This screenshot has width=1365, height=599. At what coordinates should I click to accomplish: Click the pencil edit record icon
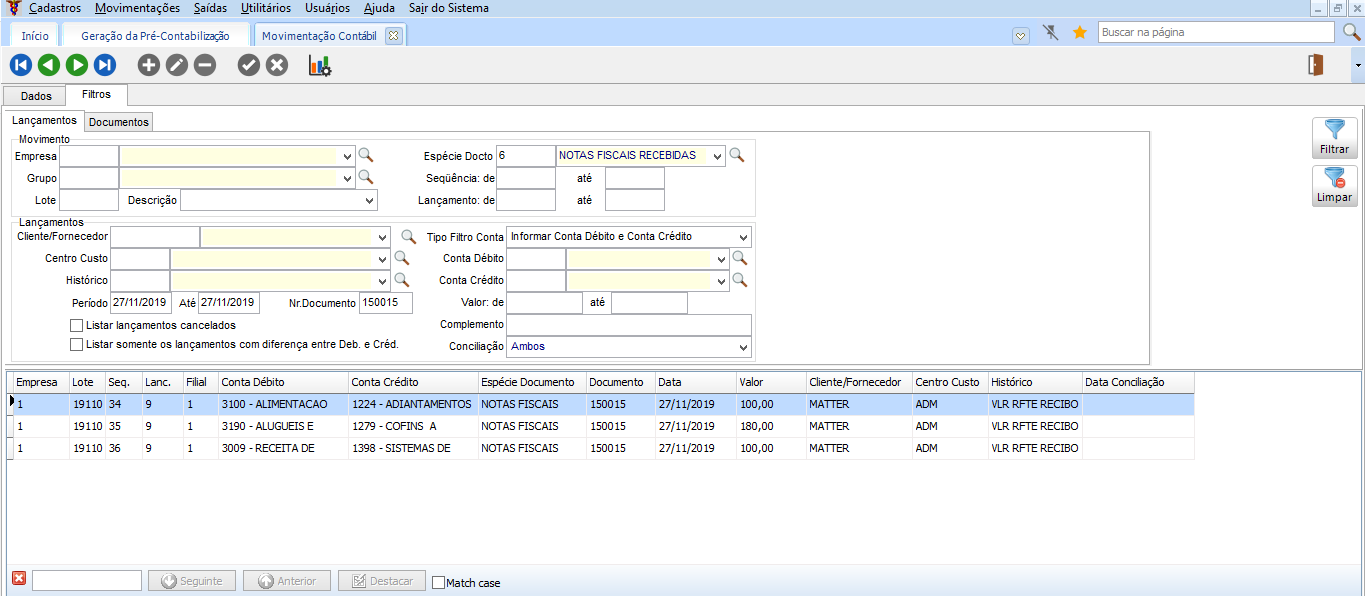pos(176,66)
